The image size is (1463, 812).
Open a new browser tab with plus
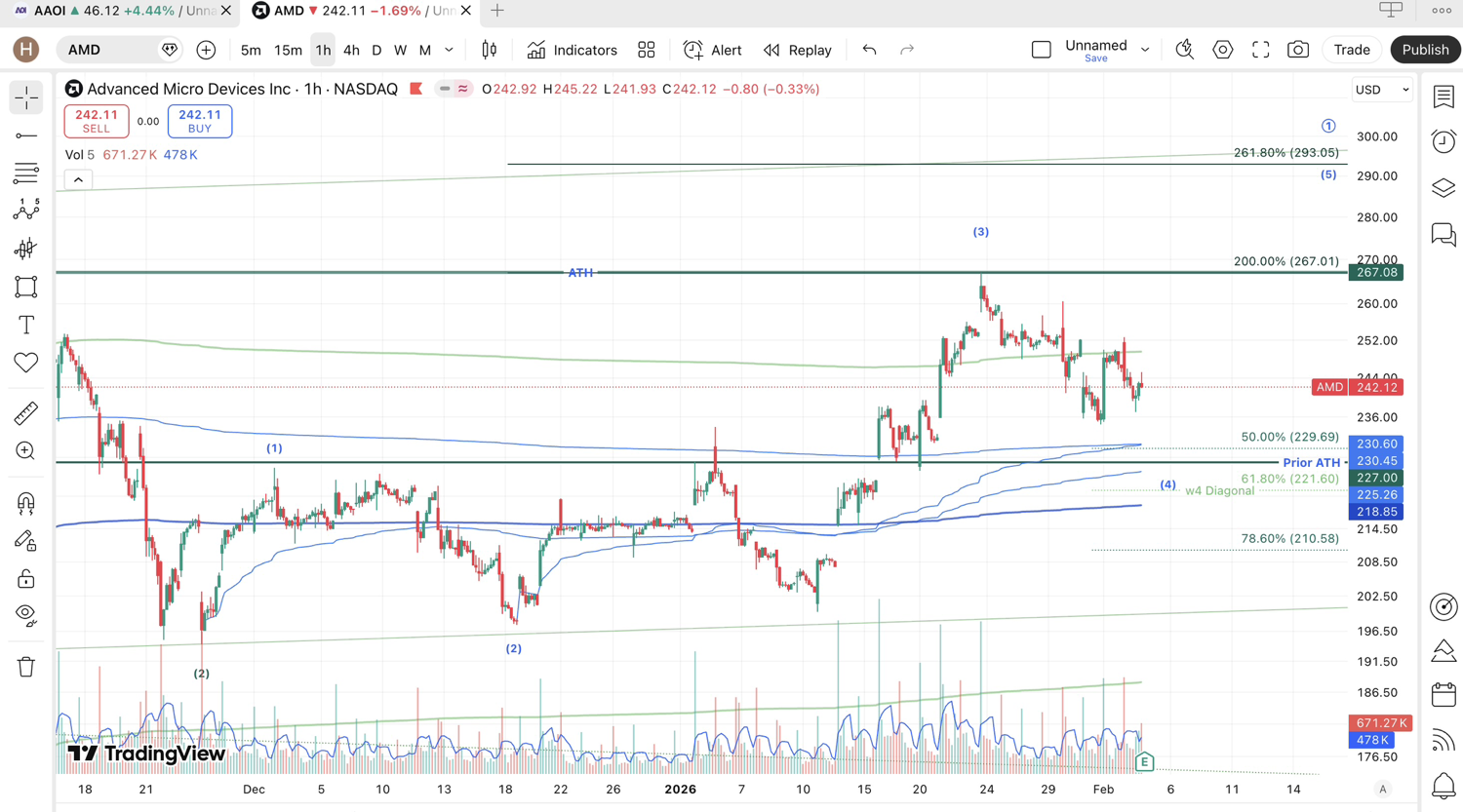point(497,11)
